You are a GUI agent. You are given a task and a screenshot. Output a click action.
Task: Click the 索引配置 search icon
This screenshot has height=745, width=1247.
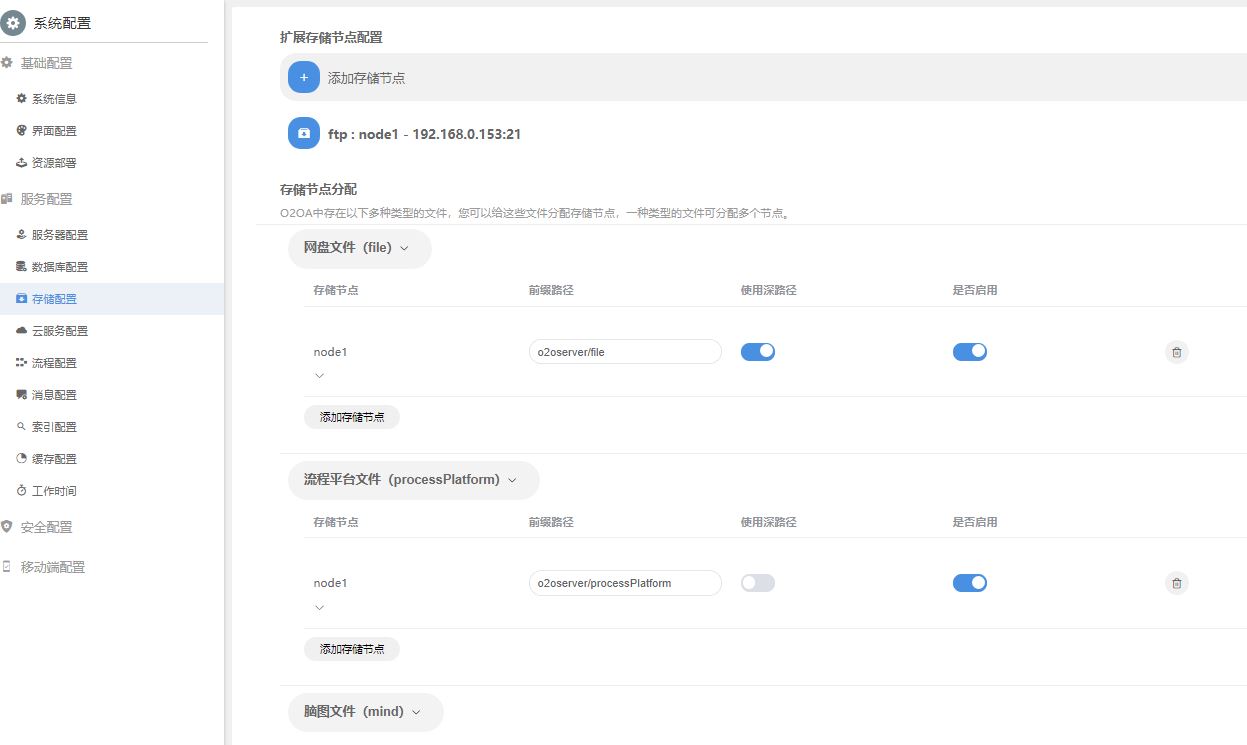click(x=21, y=427)
